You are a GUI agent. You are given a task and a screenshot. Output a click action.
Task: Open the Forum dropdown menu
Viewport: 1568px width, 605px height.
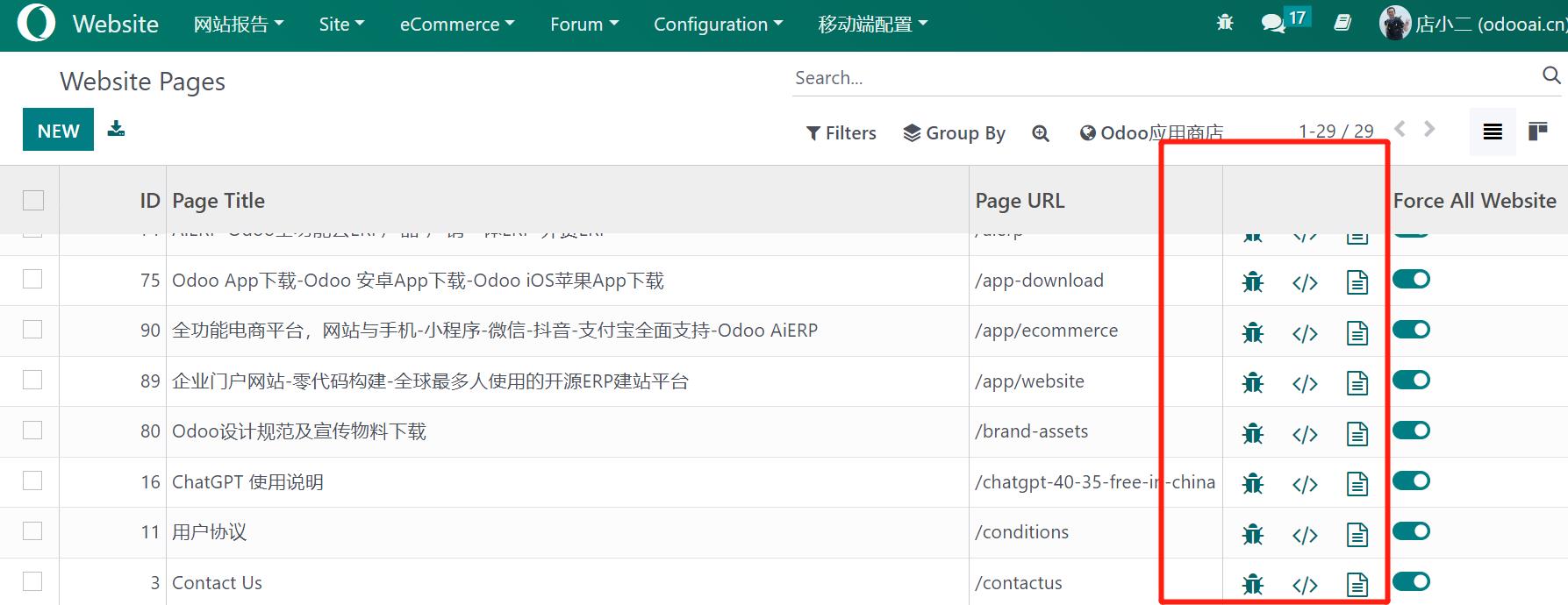click(584, 25)
